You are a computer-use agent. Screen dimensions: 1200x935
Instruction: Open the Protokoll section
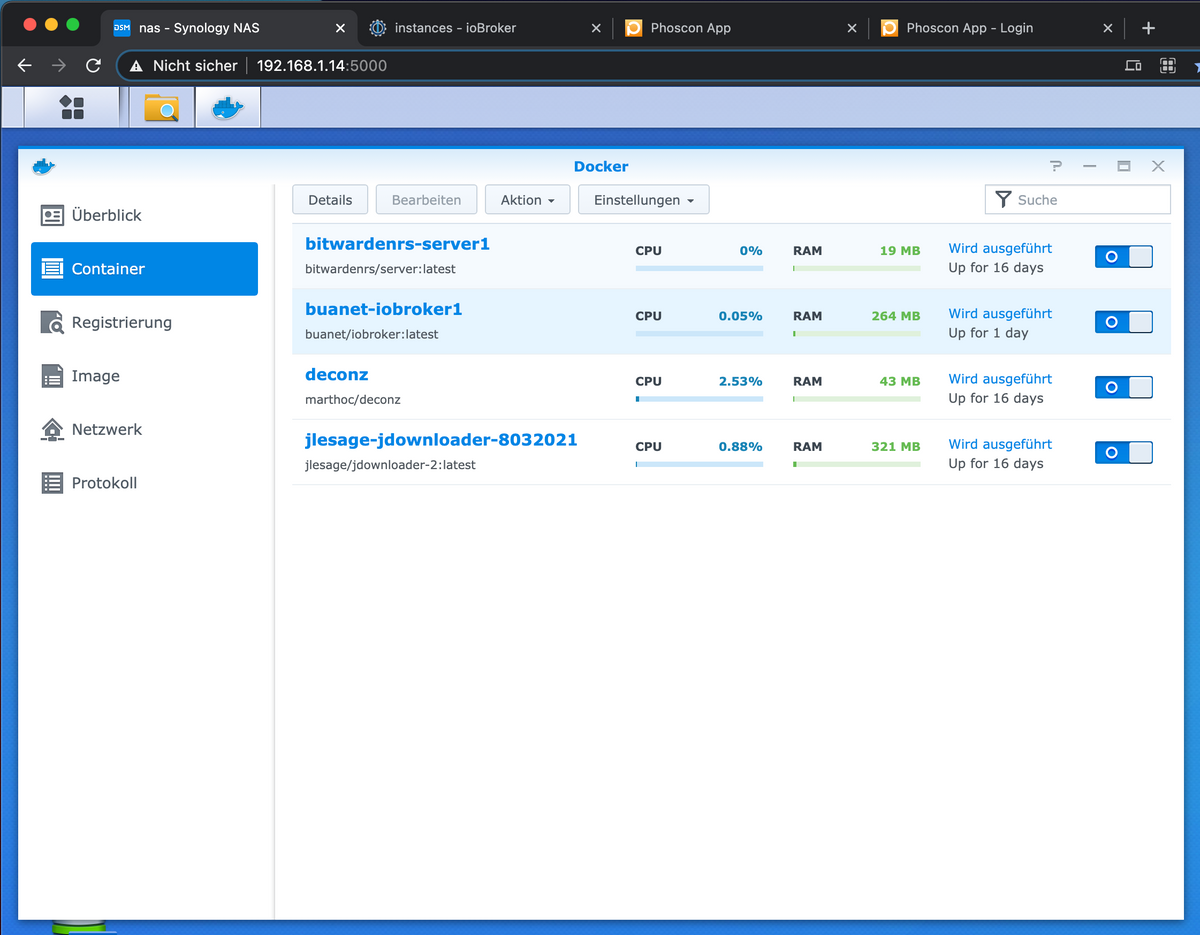(144, 483)
